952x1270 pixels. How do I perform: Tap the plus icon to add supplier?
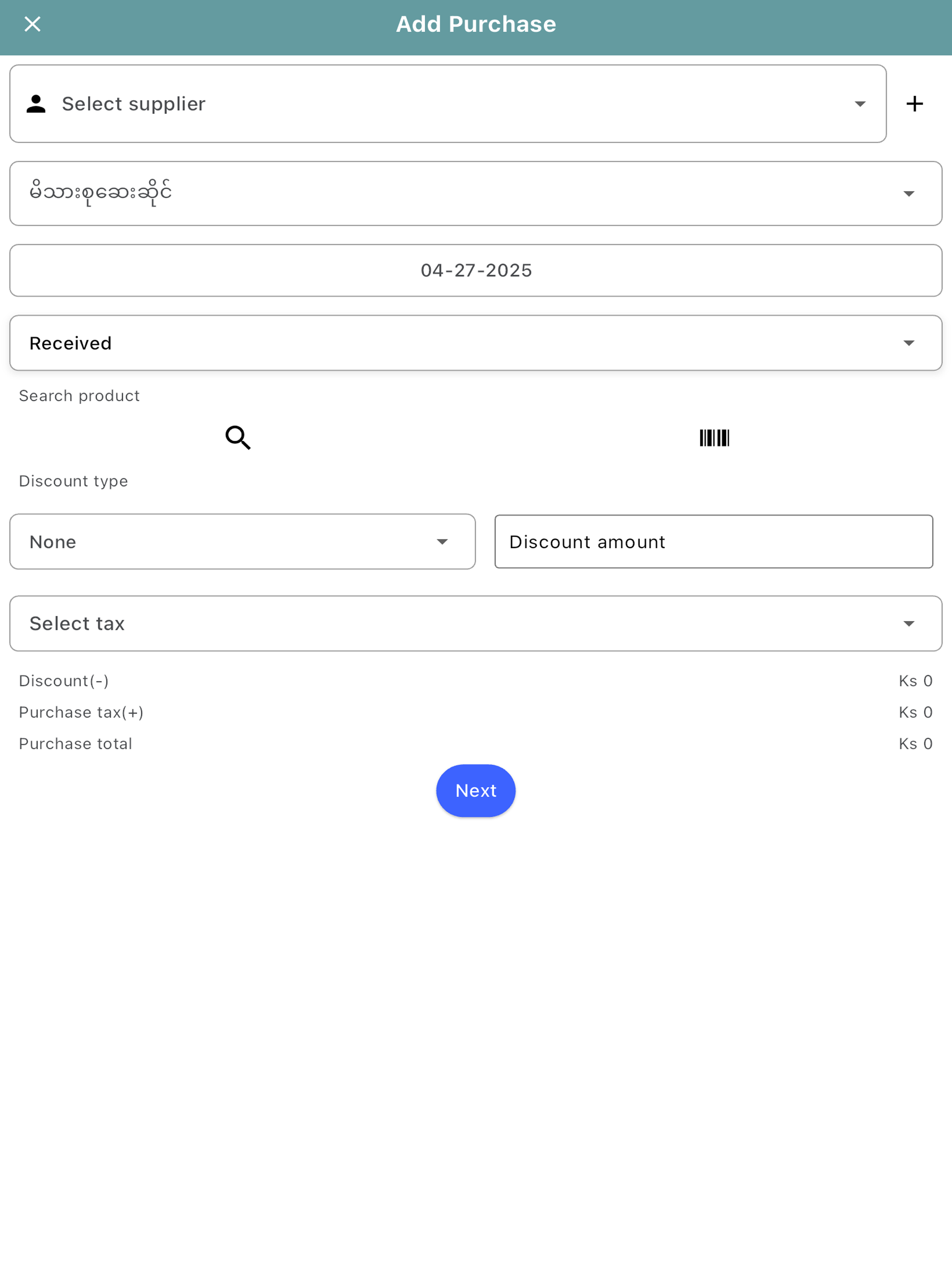[915, 104]
